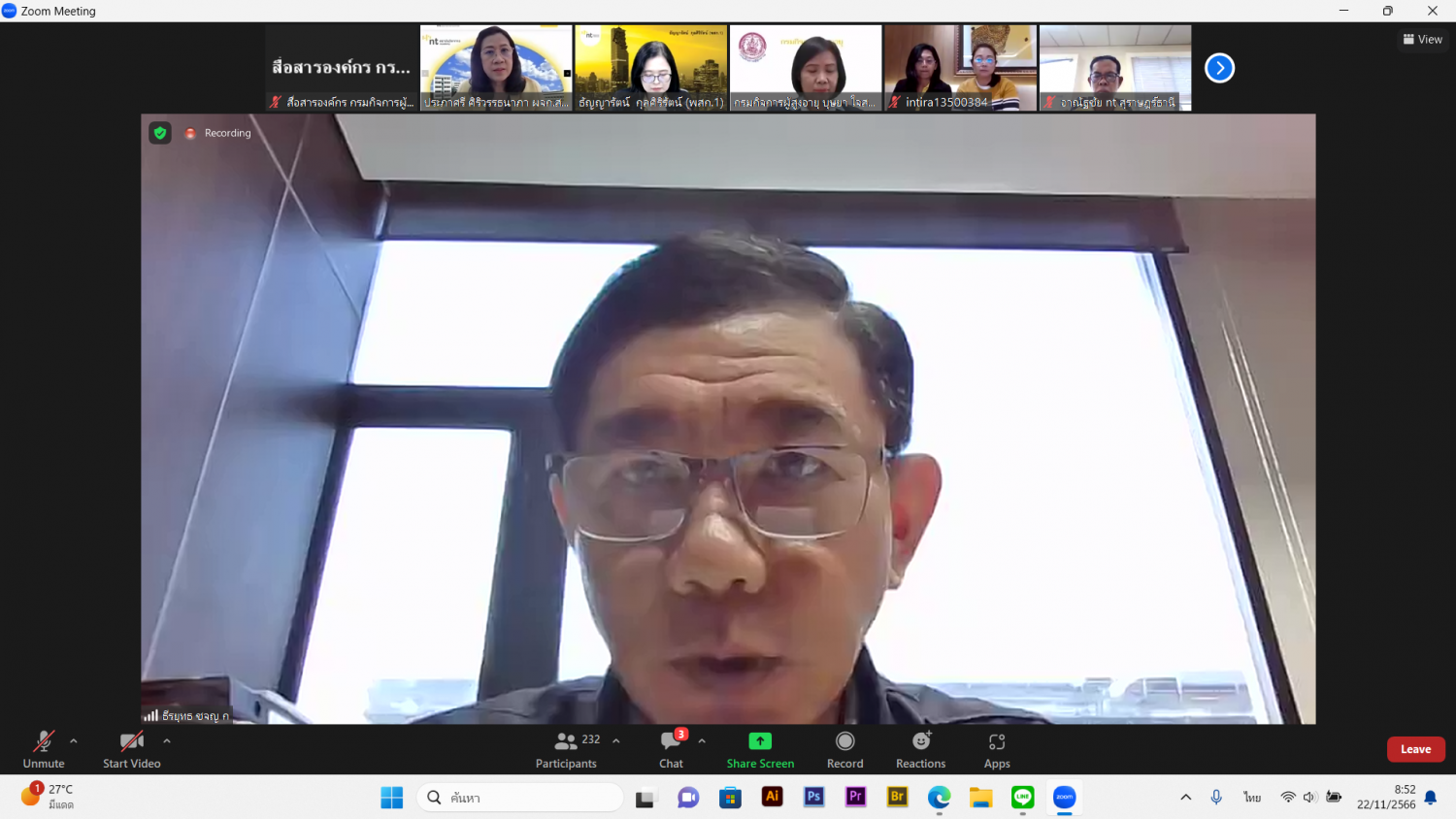Open the View layout menu
This screenshot has height=819, width=1456.
[1423, 40]
